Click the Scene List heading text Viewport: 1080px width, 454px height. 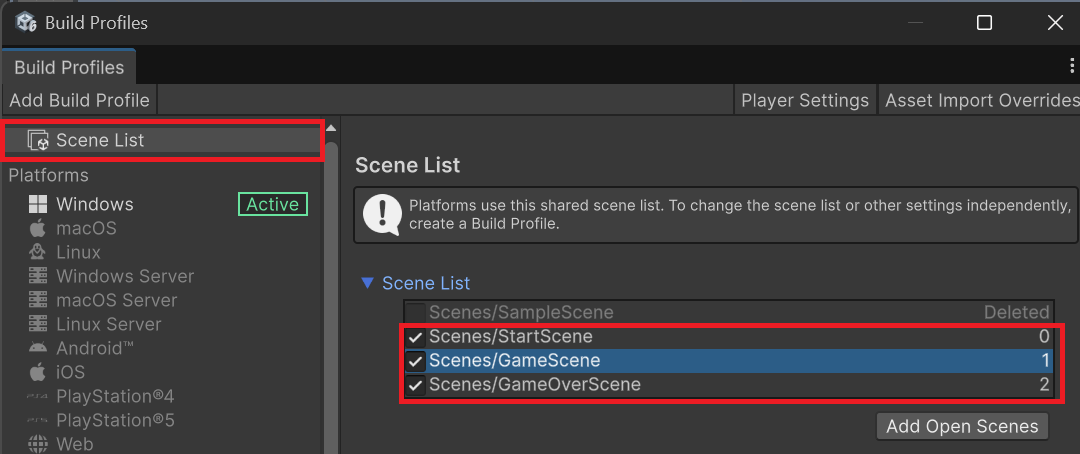[407, 165]
